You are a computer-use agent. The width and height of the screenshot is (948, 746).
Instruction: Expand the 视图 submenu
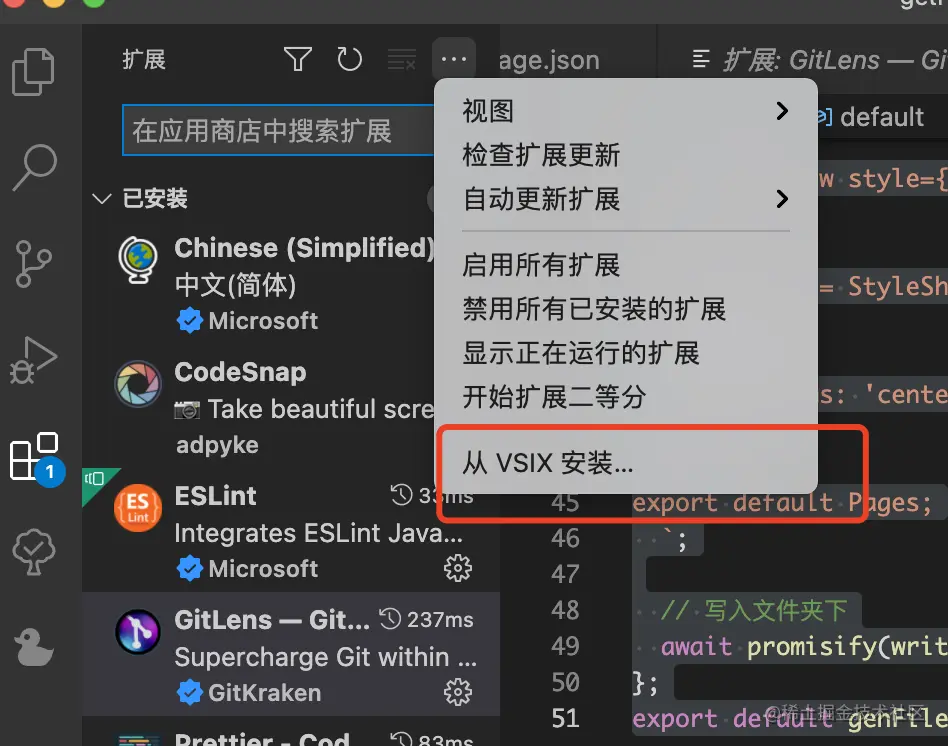[x=626, y=111]
